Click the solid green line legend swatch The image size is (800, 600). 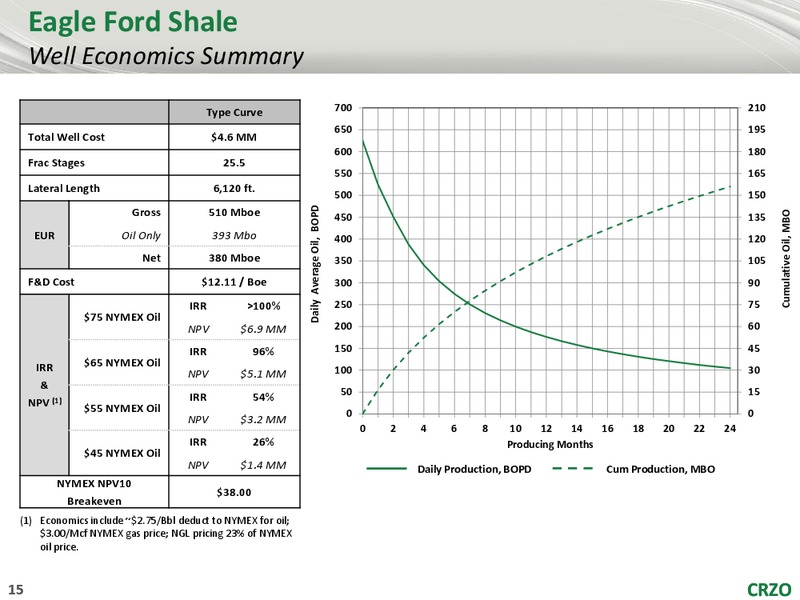386,469
